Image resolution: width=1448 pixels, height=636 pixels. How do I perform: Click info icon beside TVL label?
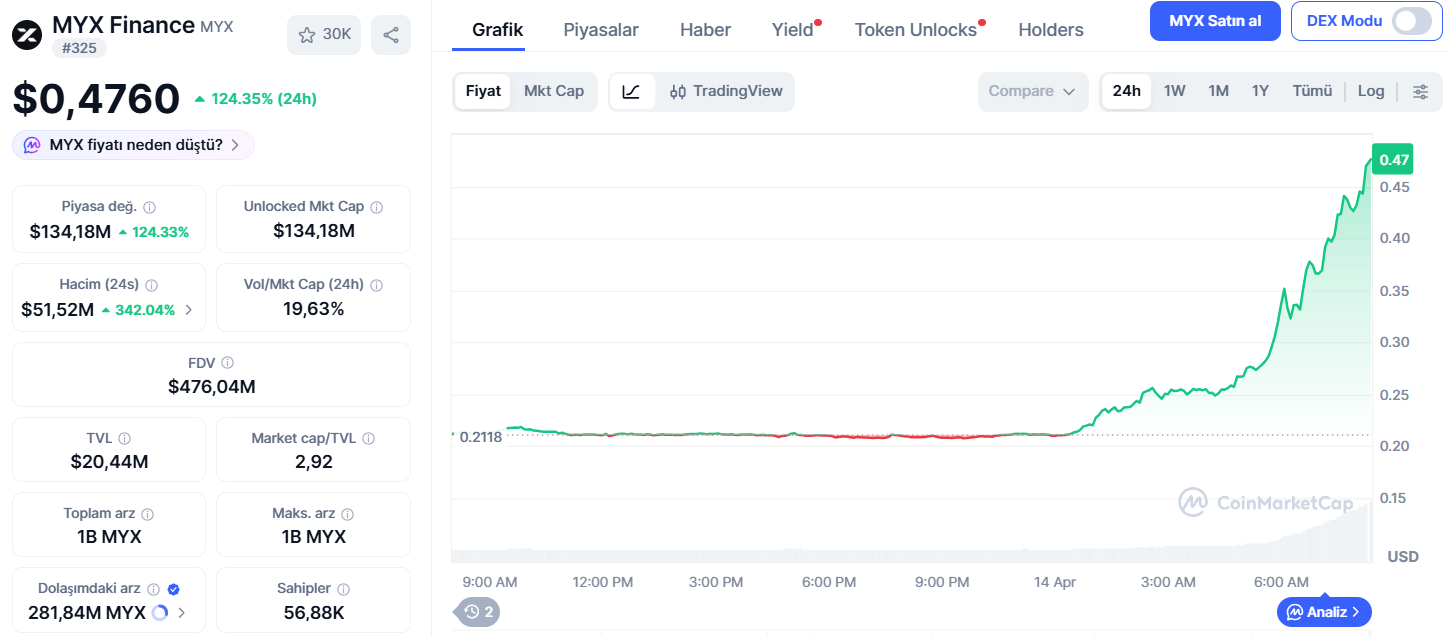coord(125,438)
